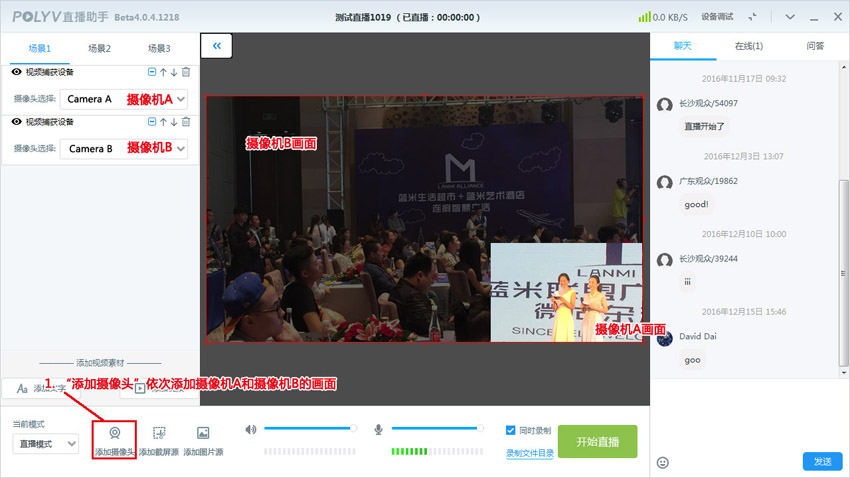
Task: Click the chat message input area
Action: [x=750, y=415]
